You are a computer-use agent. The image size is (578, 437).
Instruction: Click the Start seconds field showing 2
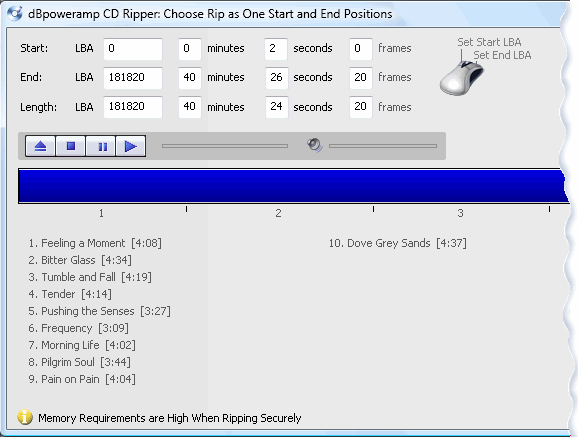click(276, 49)
